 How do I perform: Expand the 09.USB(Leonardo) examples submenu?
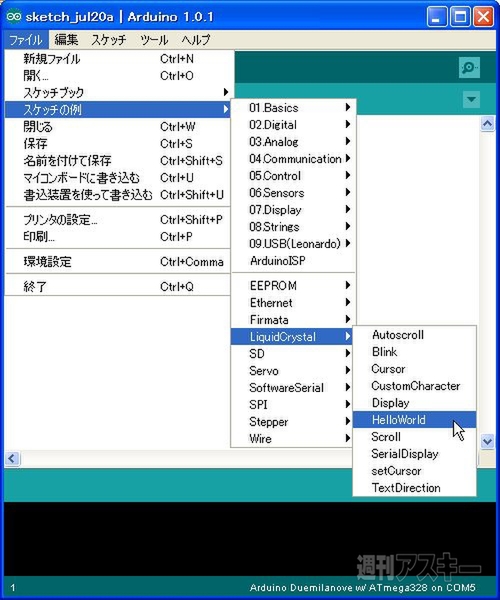293,244
